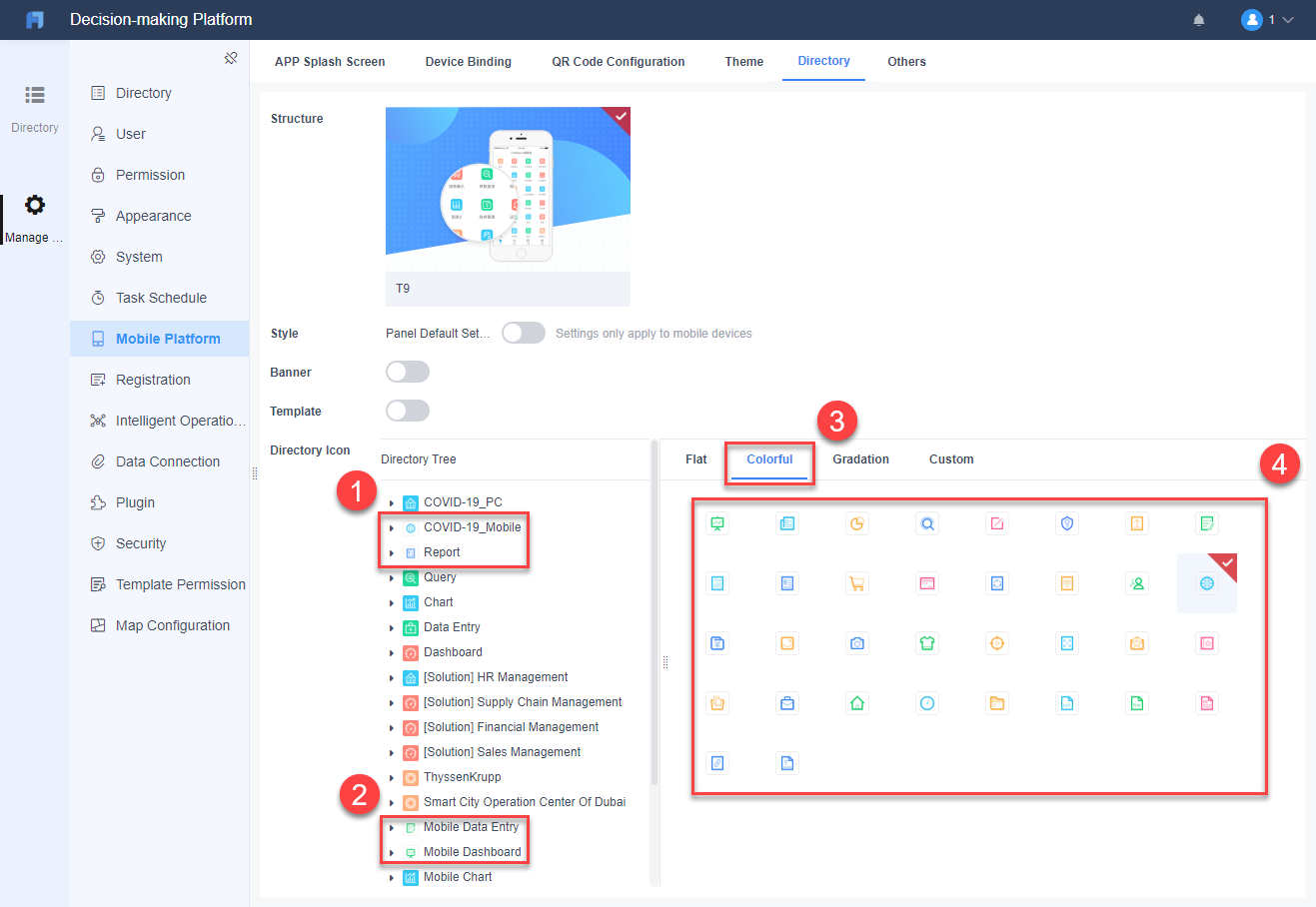Pick the blue camera icon

(857, 643)
